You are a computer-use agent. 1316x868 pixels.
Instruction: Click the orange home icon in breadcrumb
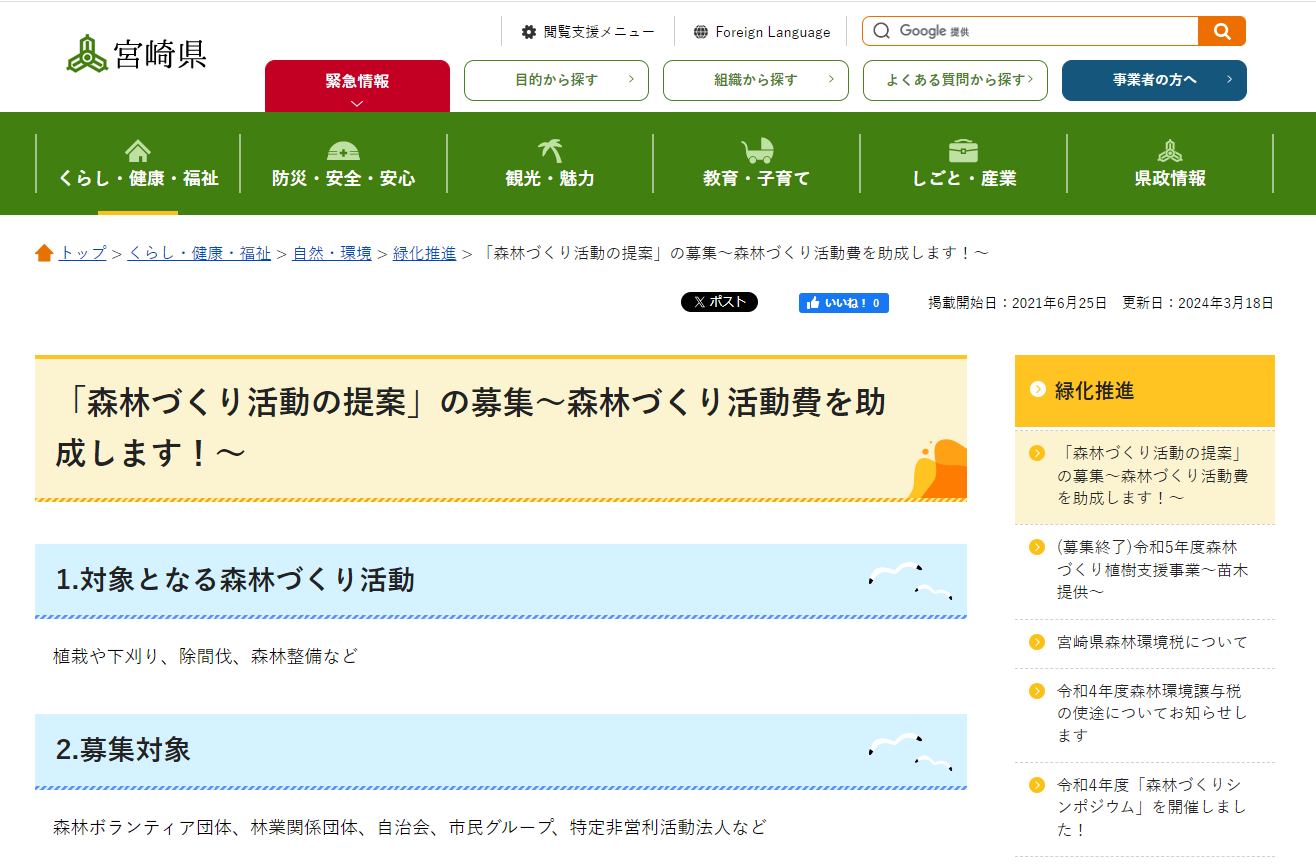tap(44, 253)
